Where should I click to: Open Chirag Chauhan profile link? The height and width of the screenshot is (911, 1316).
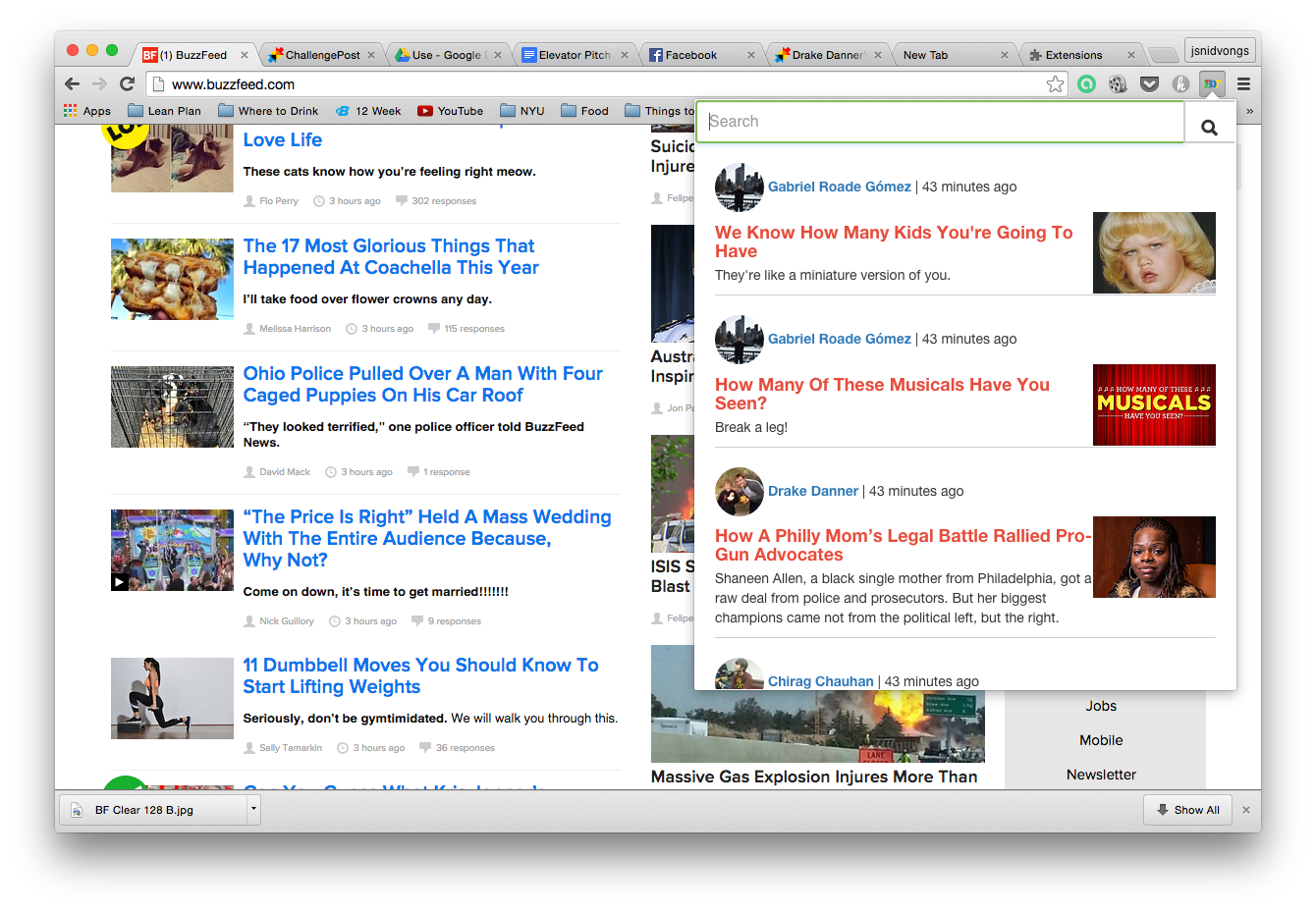coord(821,681)
